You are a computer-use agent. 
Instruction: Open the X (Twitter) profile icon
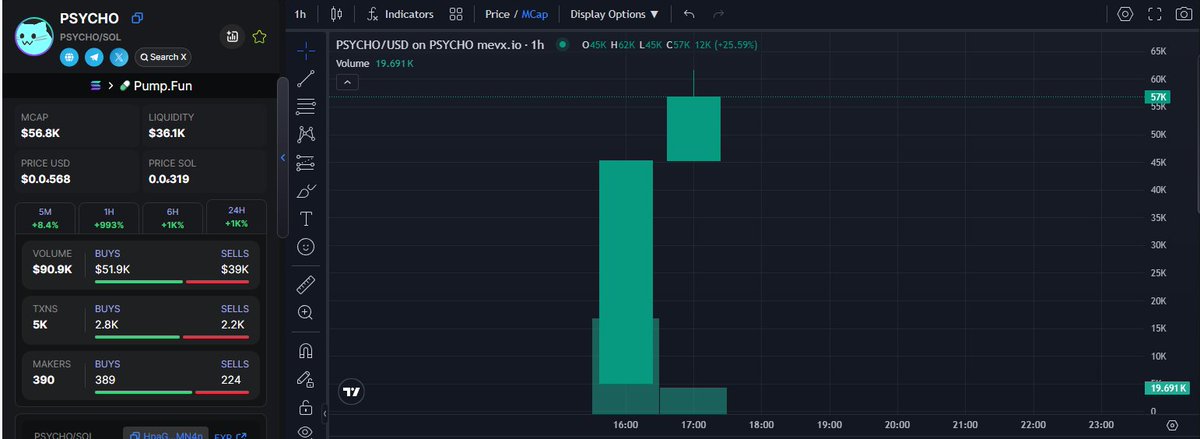pyautogui.click(x=120, y=57)
